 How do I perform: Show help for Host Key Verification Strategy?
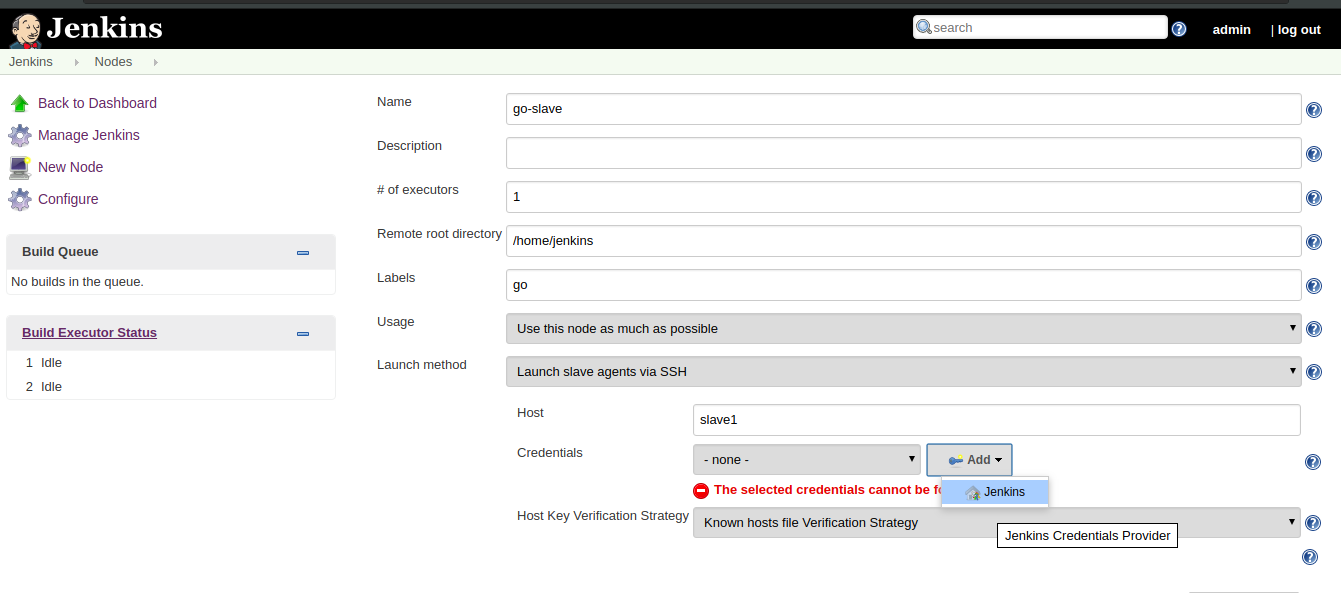tap(1314, 523)
